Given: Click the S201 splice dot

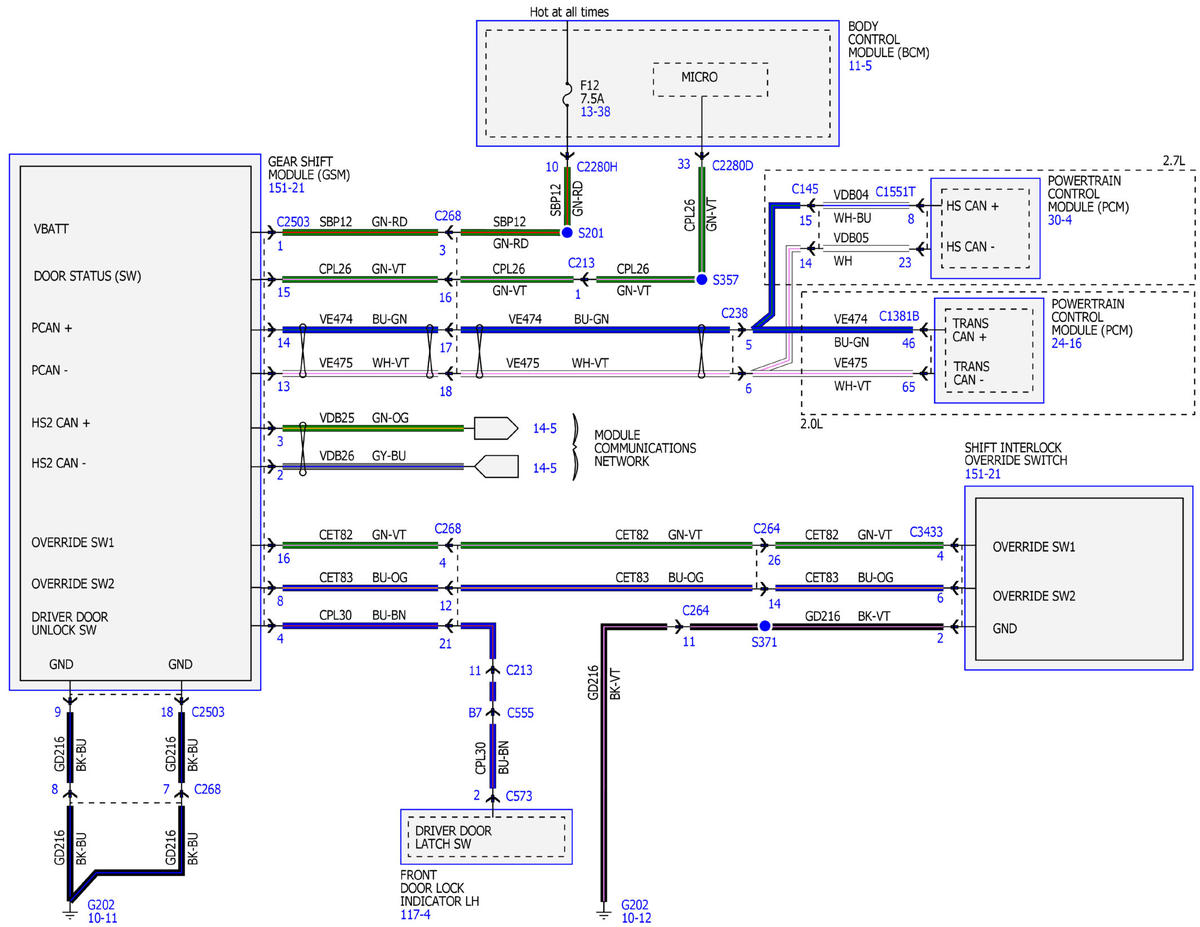Looking at the screenshot, I should (x=567, y=232).
